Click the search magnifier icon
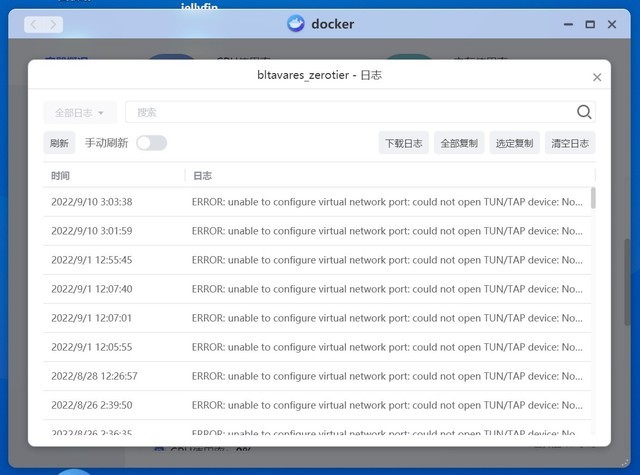This screenshot has width=640, height=475. 584,112
